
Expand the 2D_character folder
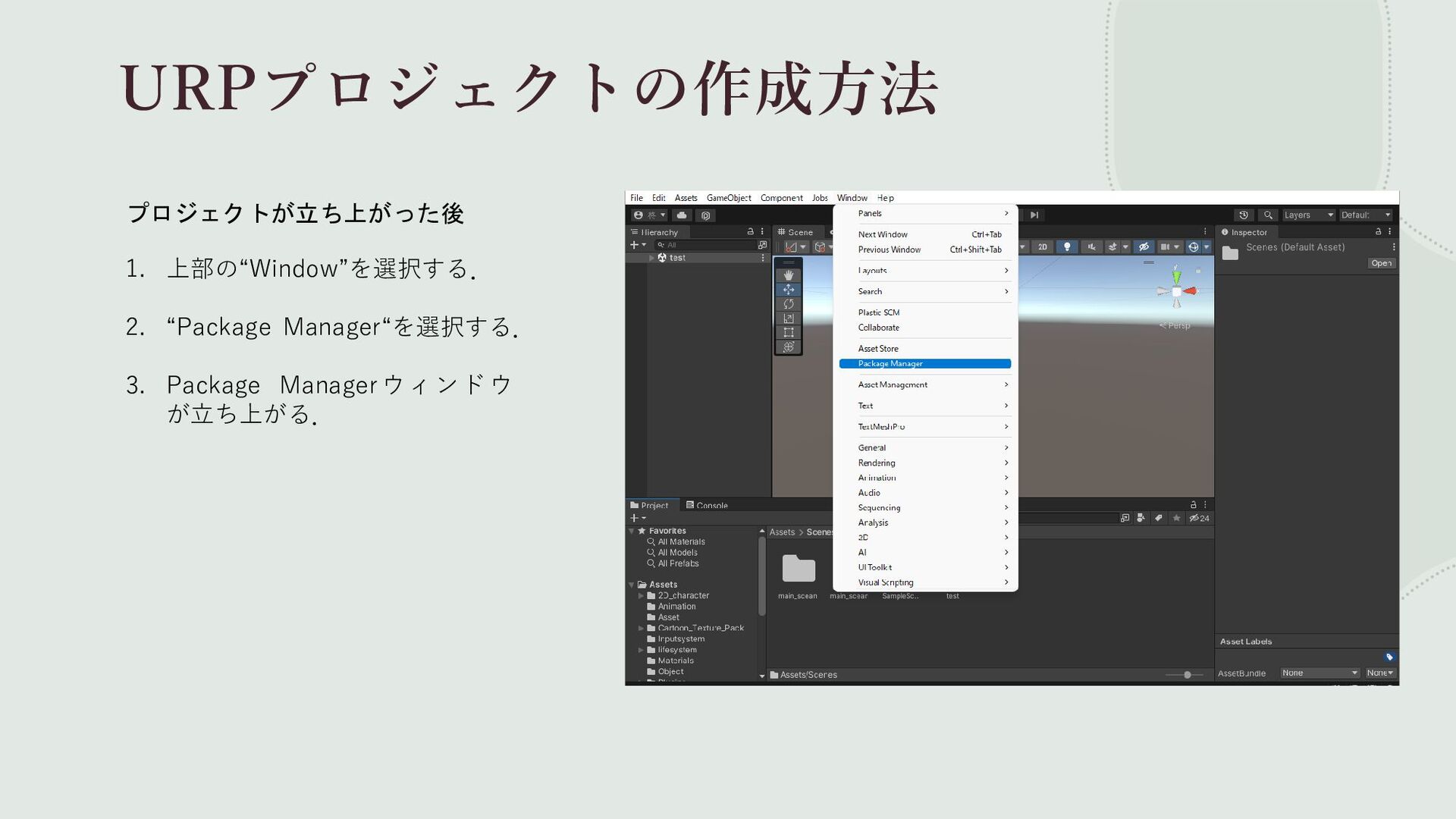pyautogui.click(x=641, y=596)
